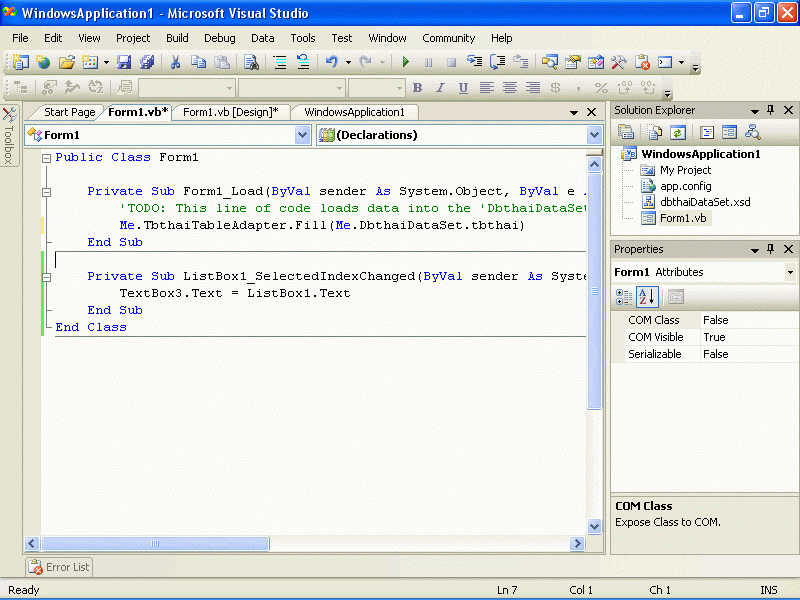Image resolution: width=800 pixels, height=600 pixels.
Task: Click the Step Over icon
Action: point(497,62)
